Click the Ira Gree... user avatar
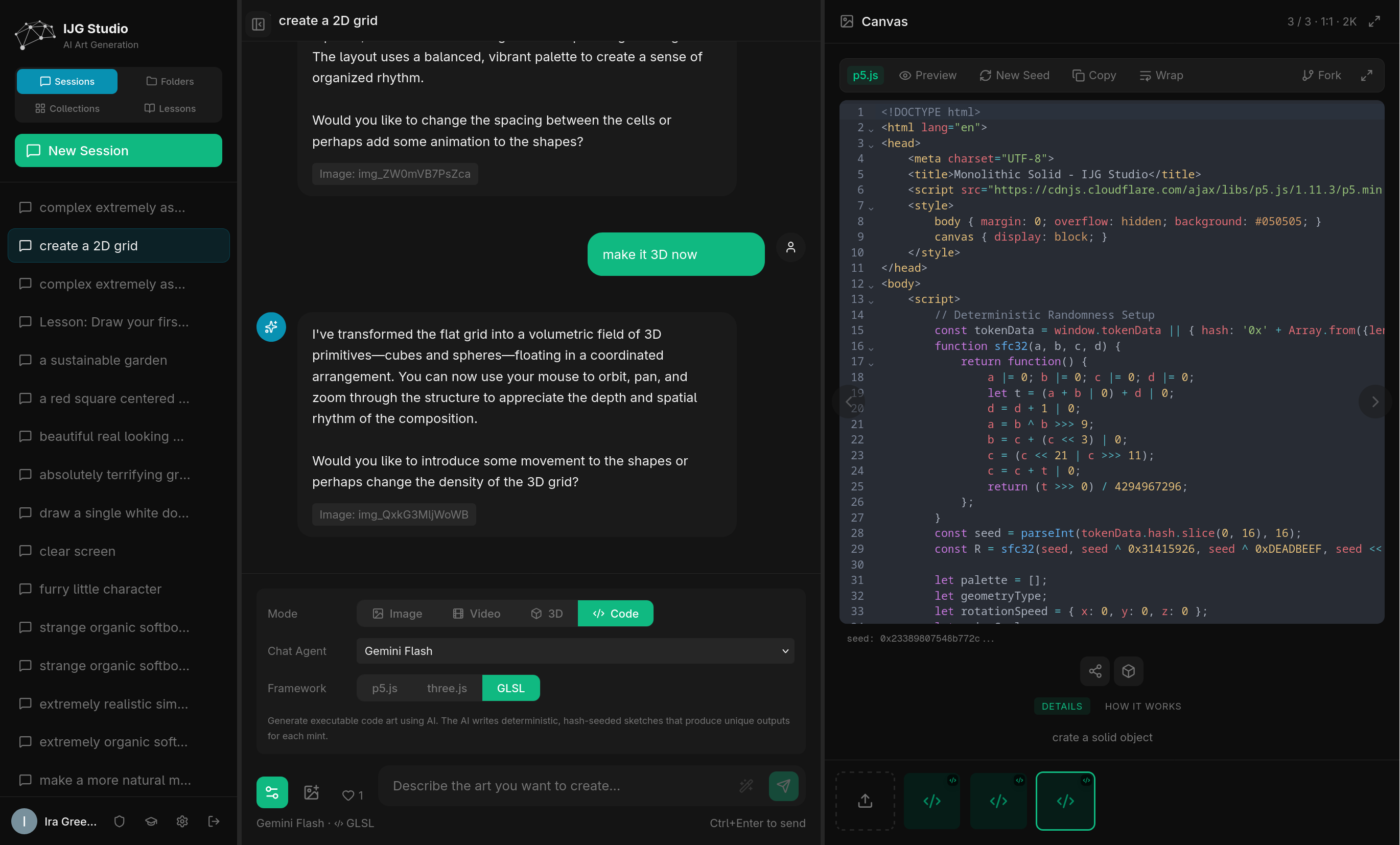 click(x=25, y=821)
